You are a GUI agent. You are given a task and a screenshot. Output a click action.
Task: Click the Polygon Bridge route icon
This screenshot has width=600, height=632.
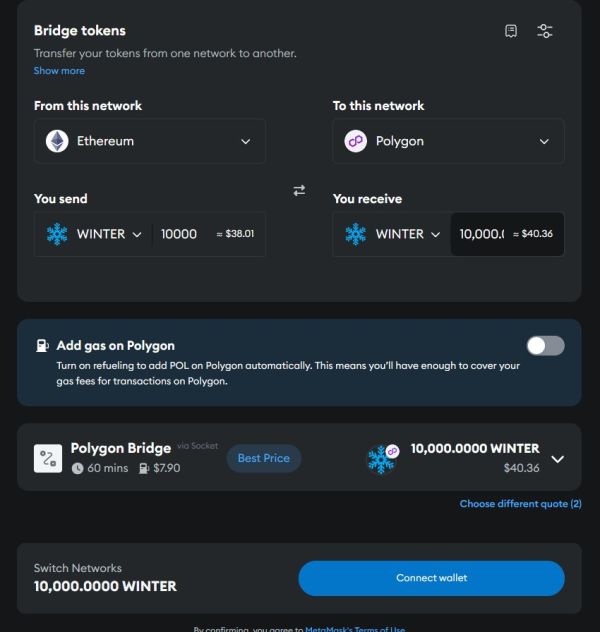(48, 458)
